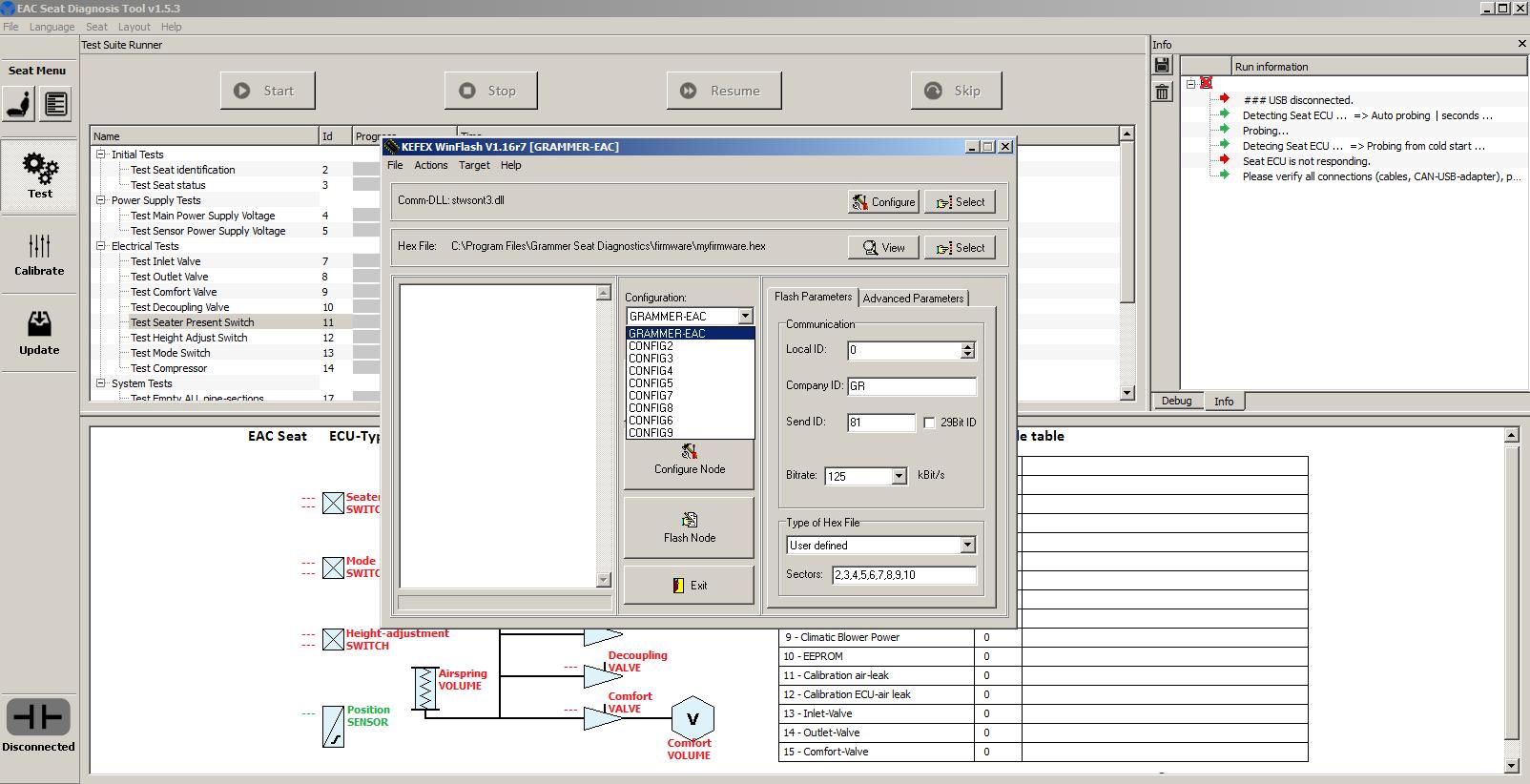Click the Company ID input field
Viewport: 1530px width, 784px height.
pos(912,386)
